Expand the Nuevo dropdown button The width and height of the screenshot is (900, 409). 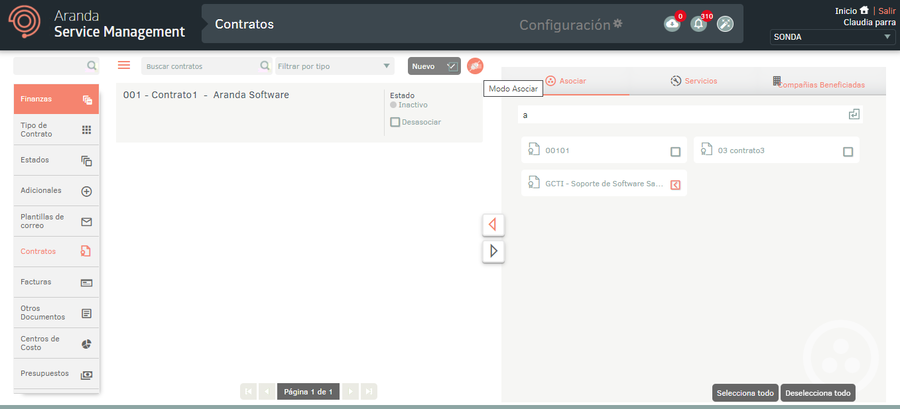(x=451, y=66)
